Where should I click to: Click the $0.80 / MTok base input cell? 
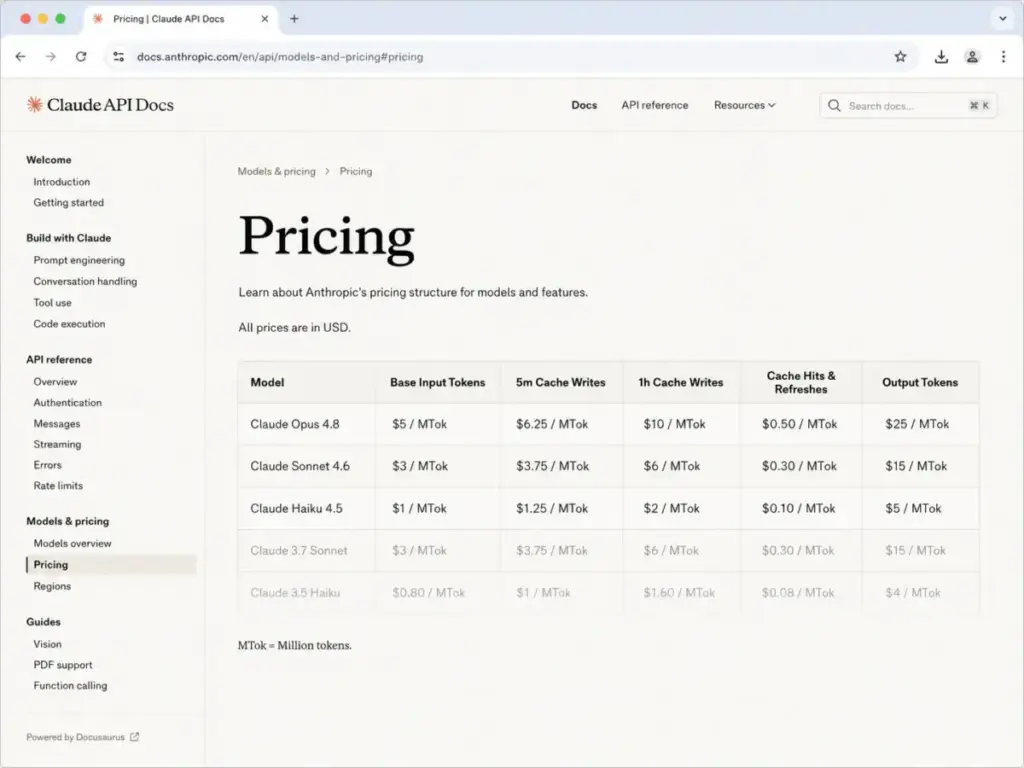[428, 593]
